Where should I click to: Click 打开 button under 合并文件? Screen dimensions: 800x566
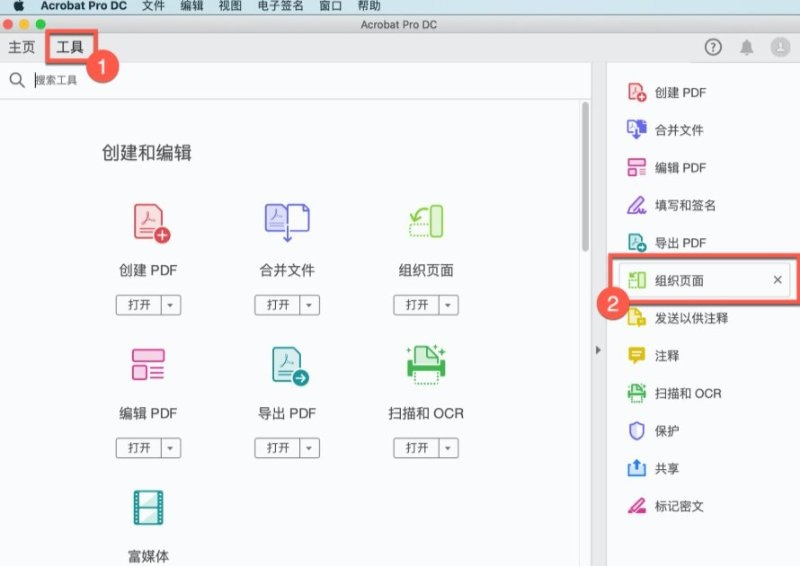tap(278, 305)
